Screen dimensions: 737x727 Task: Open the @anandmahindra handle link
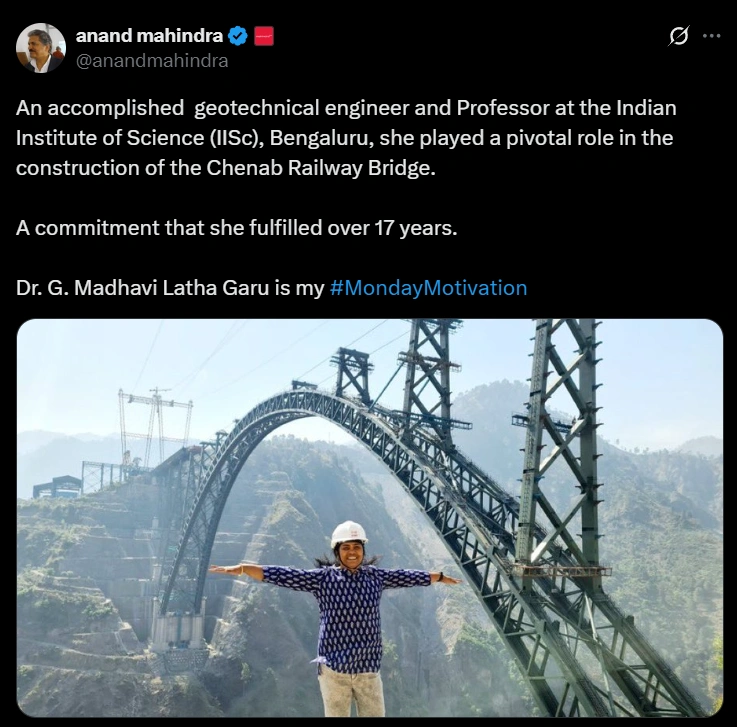tap(152, 60)
